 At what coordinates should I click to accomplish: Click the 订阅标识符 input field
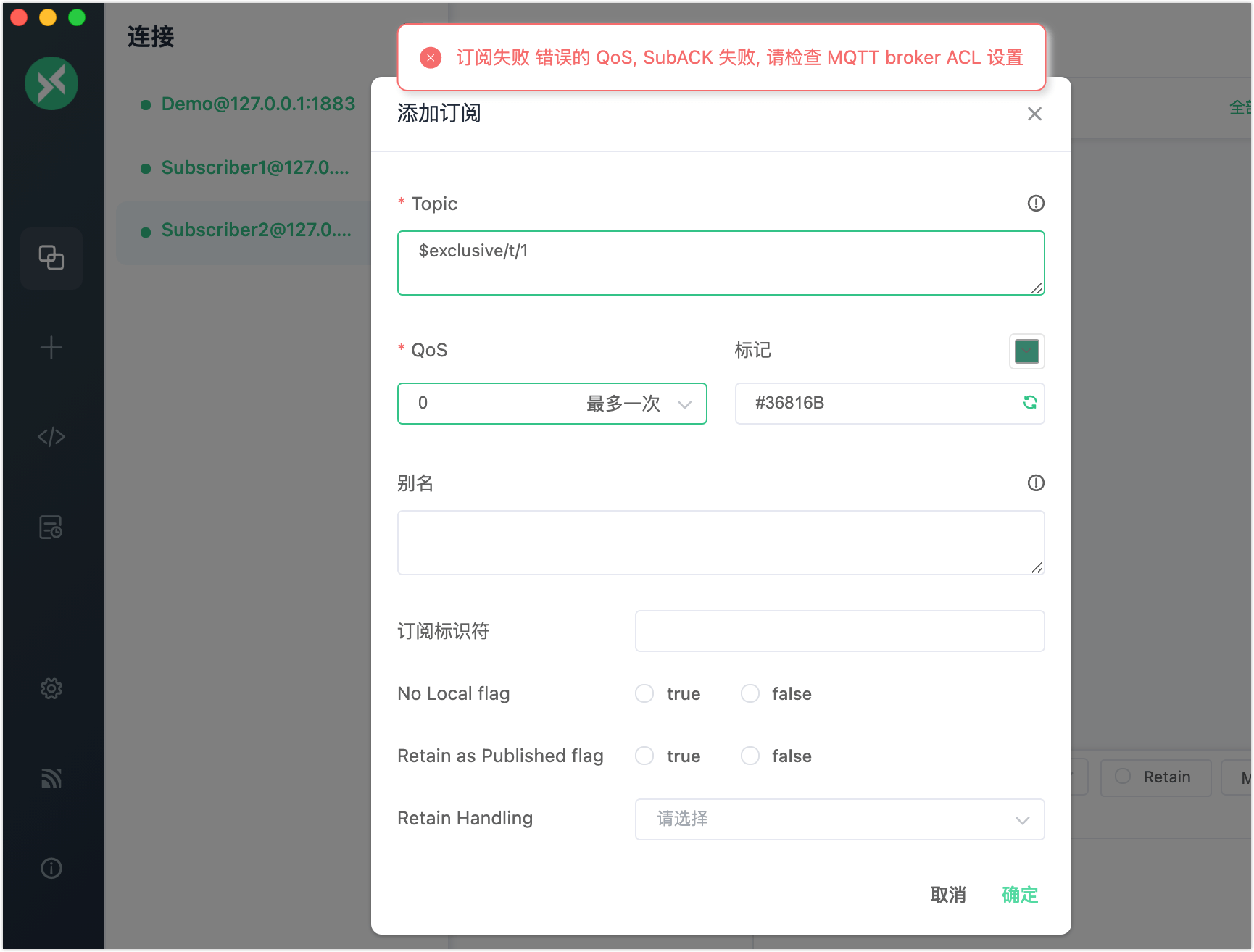click(x=839, y=631)
